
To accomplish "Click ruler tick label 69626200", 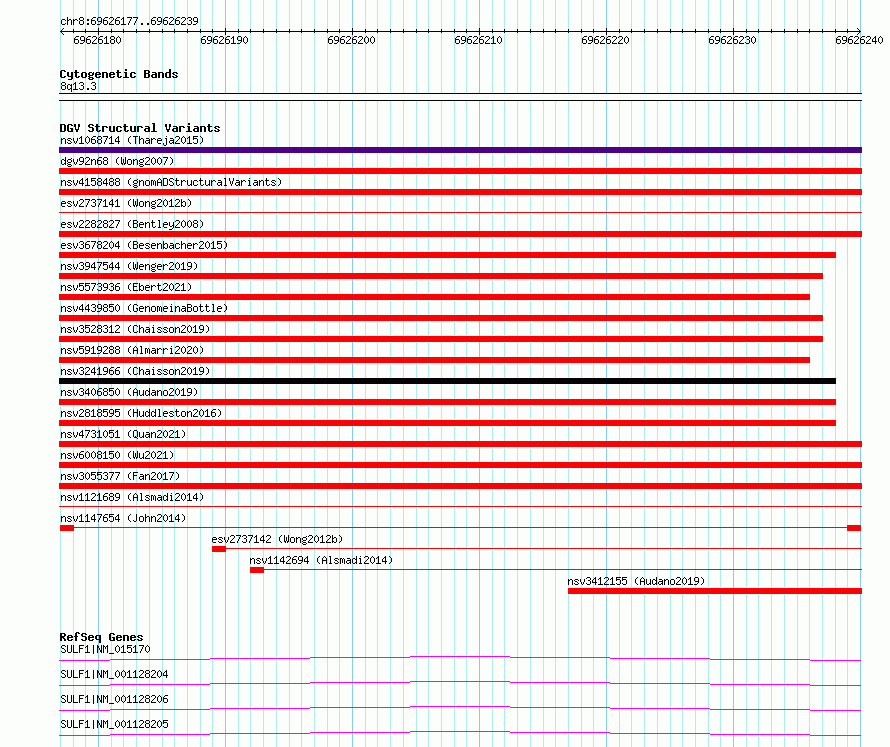I will point(351,40).
